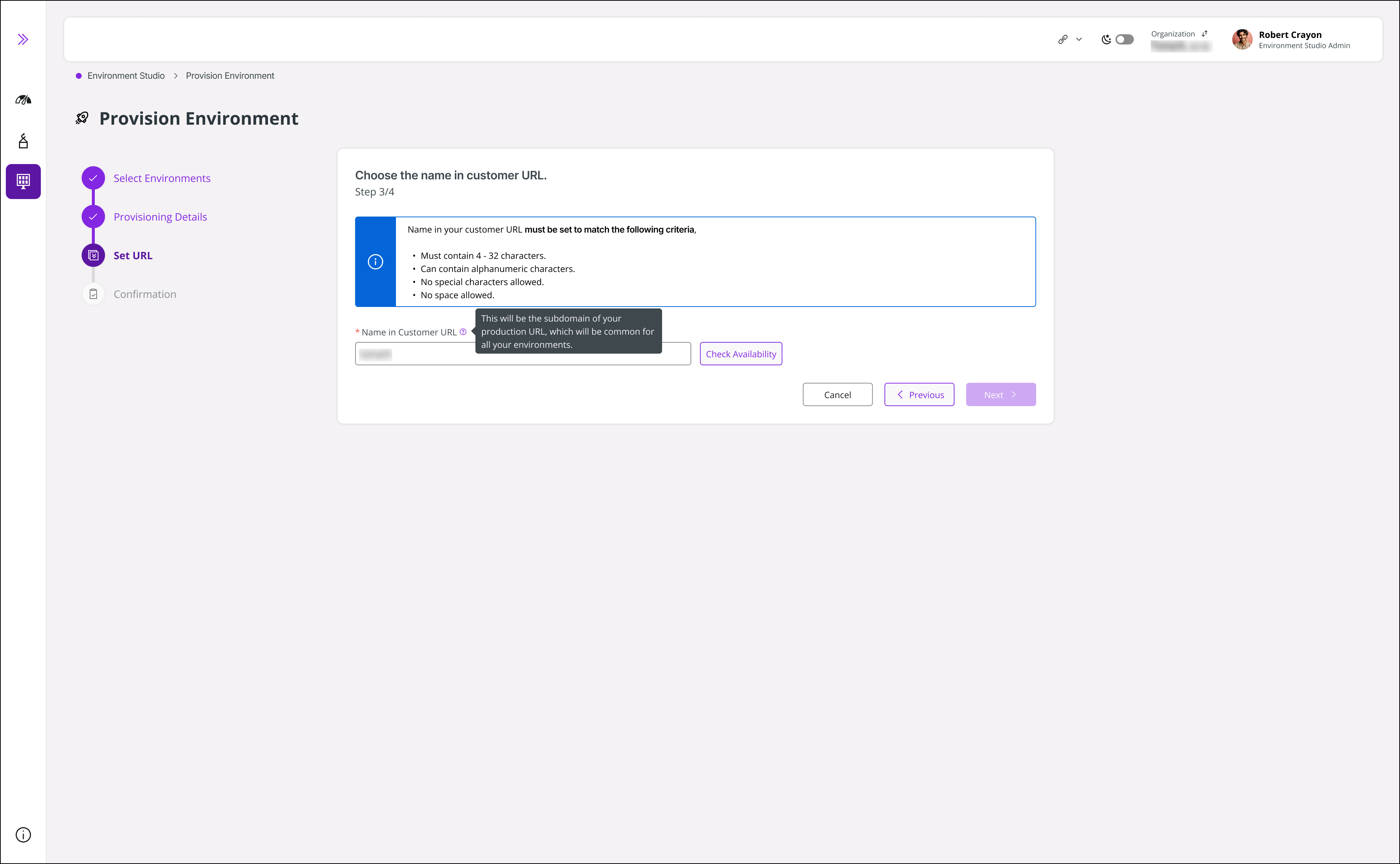Select the Confirmation step label

tap(145, 294)
